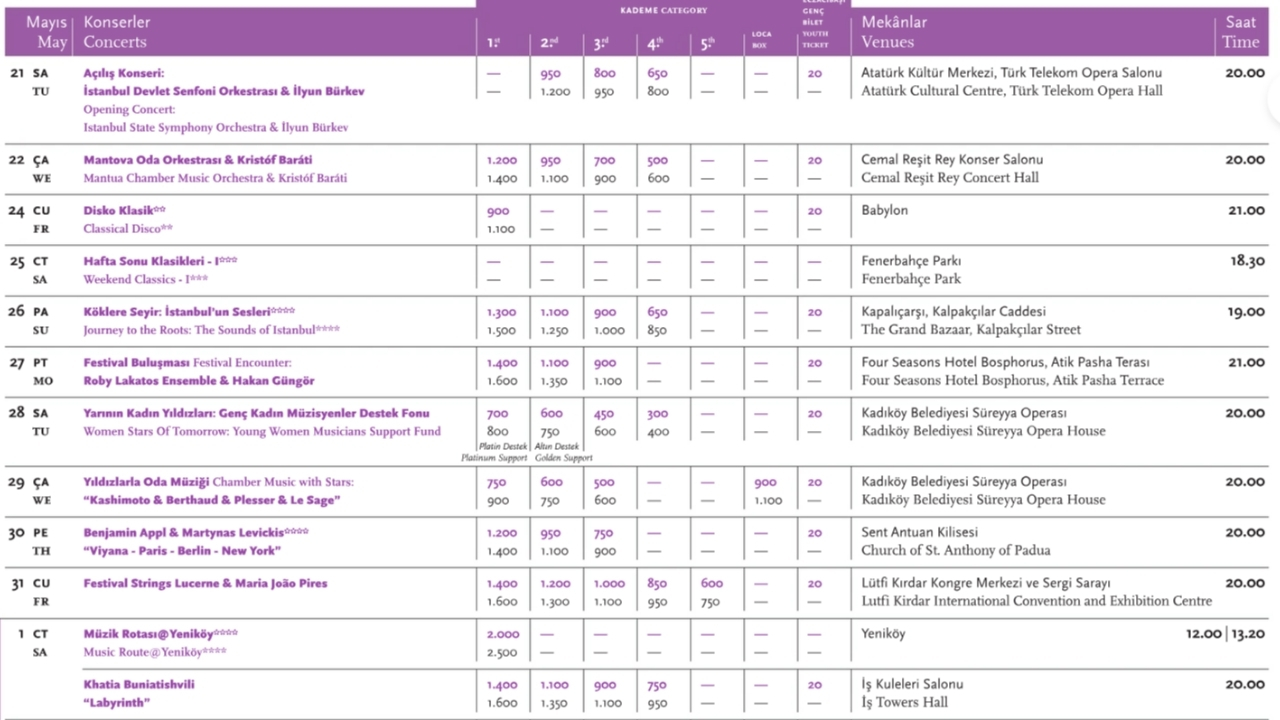This screenshot has height=720, width=1280.
Task: Select the time '19.00' for Grand Bazaar concert
Action: 1245,312
